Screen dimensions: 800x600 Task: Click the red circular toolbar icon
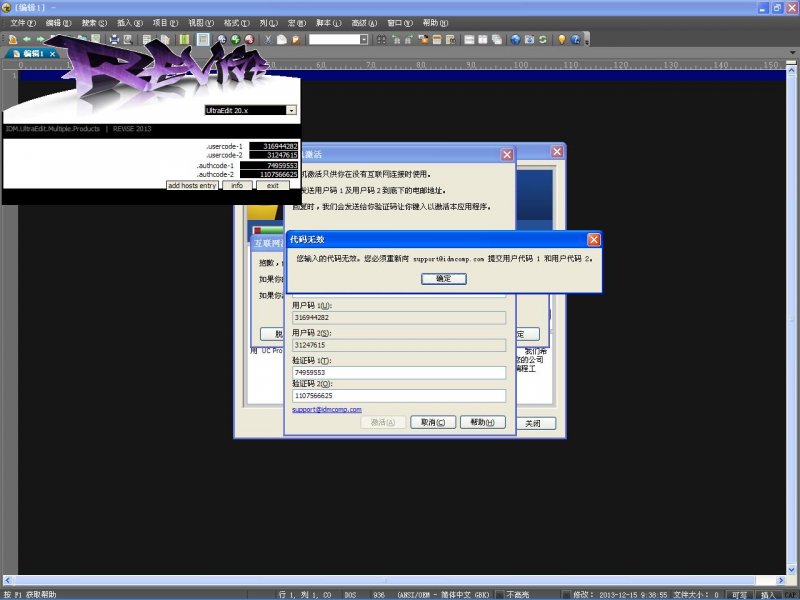click(249, 39)
